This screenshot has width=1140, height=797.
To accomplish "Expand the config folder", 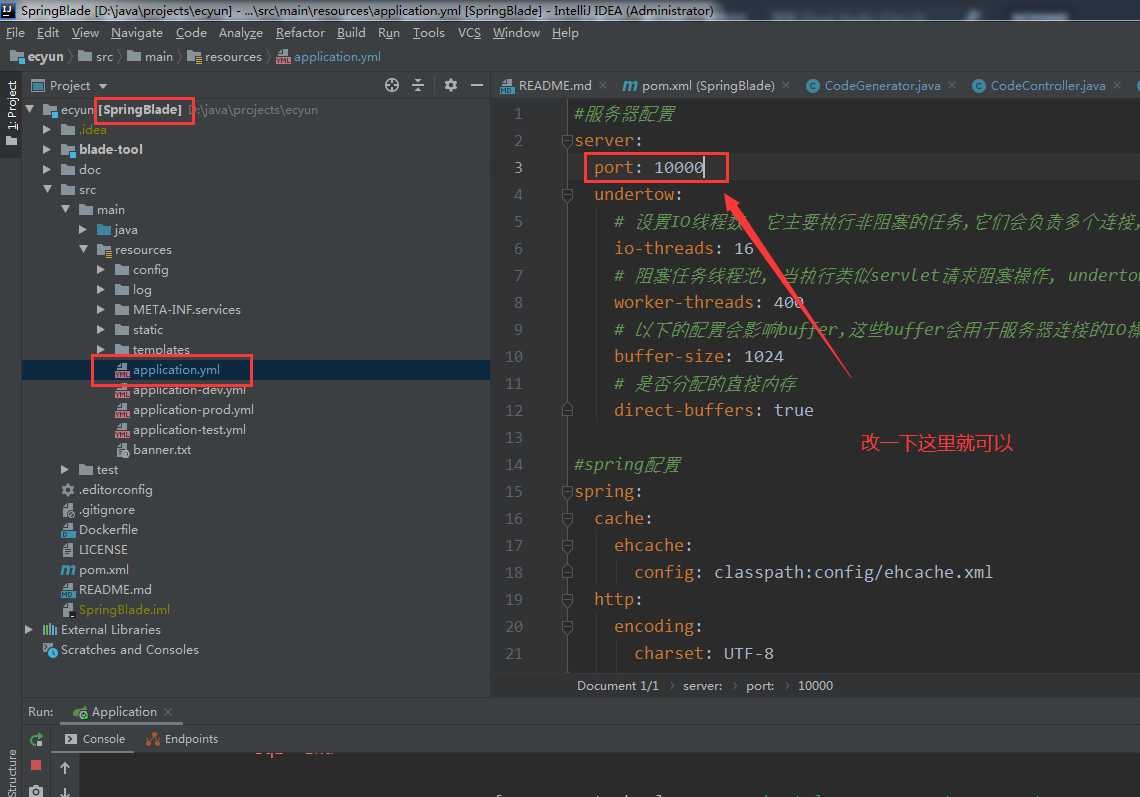I will pyautogui.click(x=101, y=270).
